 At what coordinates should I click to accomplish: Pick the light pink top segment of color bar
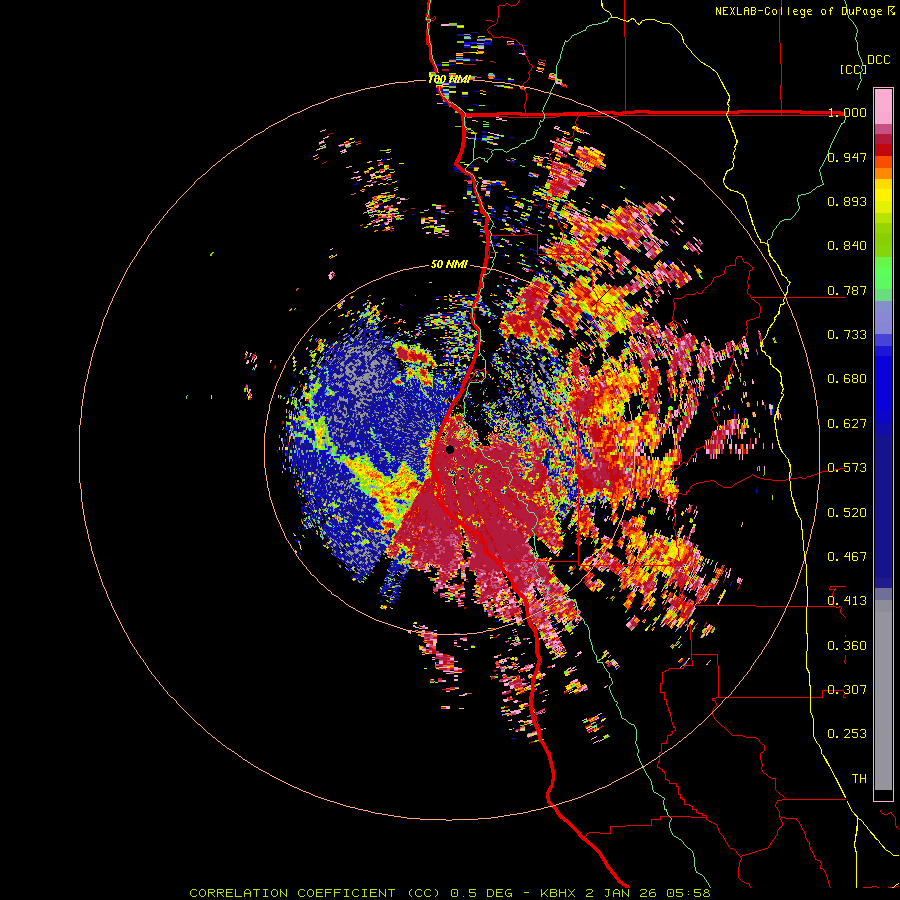[883, 106]
